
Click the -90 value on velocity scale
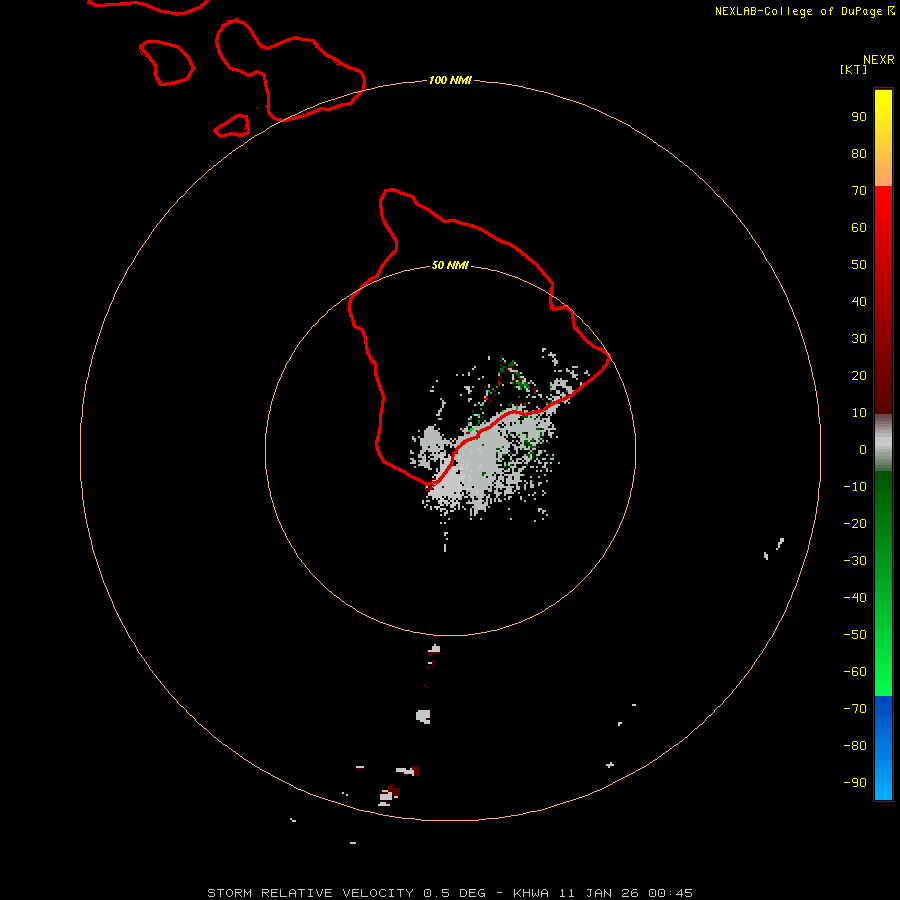(855, 782)
